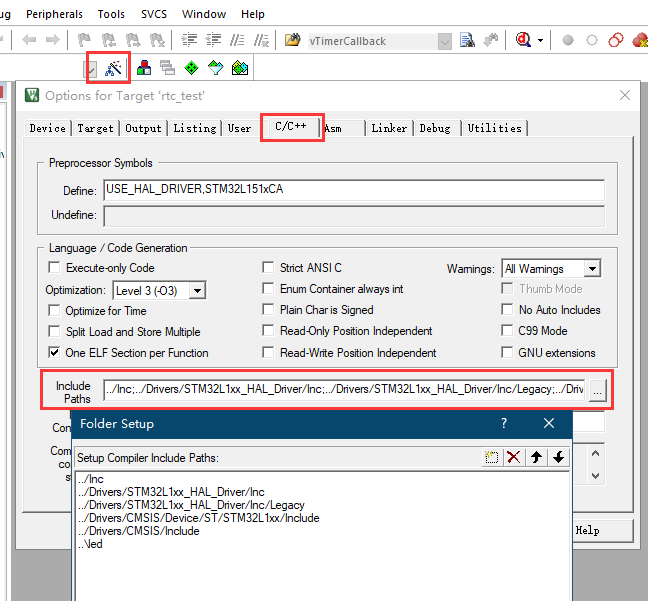Click the Include Paths browse '...' button
This screenshot has height=601, width=648.
[x=597, y=390]
